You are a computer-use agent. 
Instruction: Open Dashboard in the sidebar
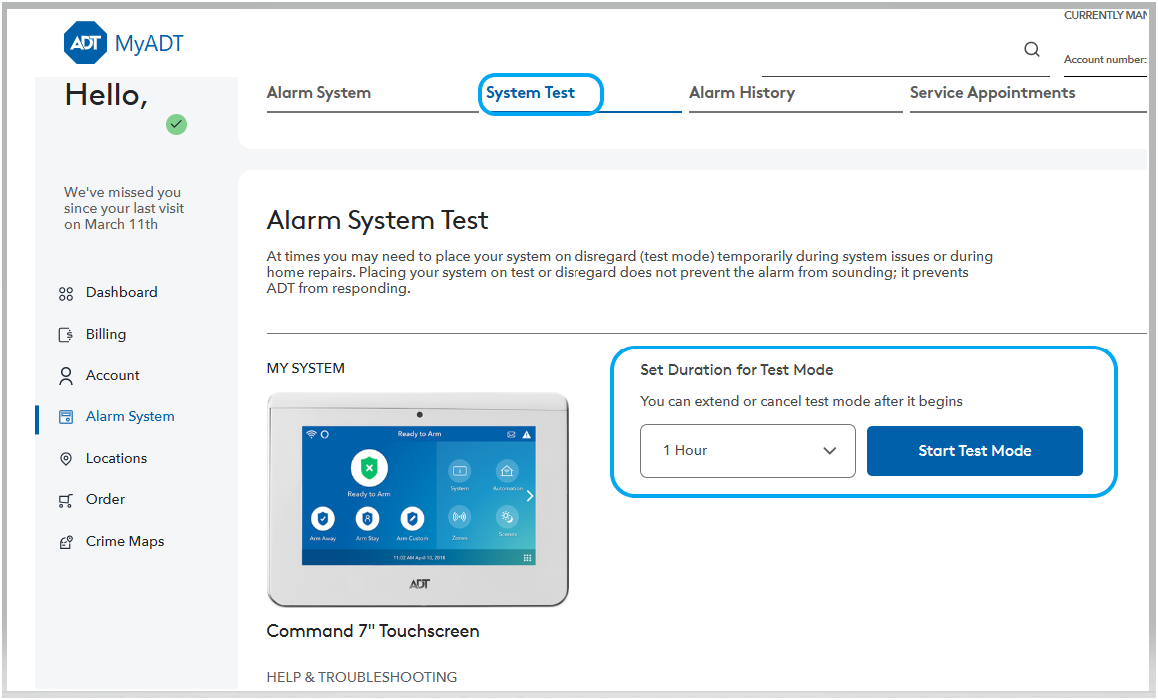121,292
